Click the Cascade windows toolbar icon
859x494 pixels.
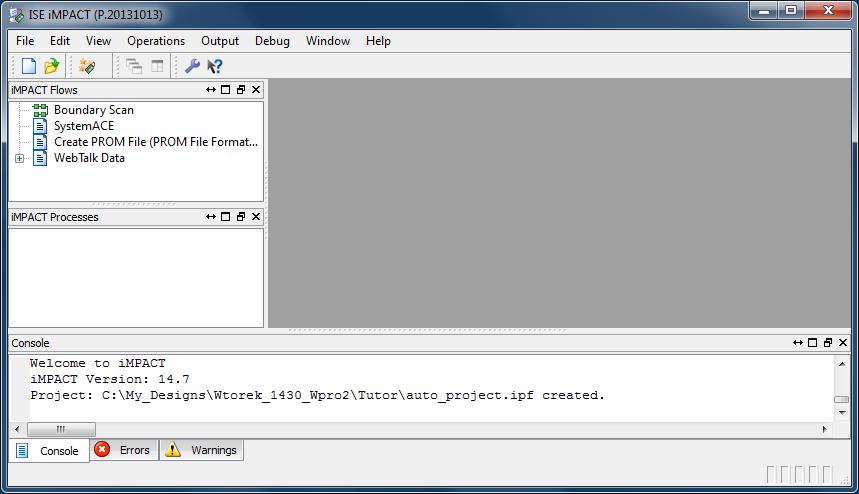tap(134, 66)
